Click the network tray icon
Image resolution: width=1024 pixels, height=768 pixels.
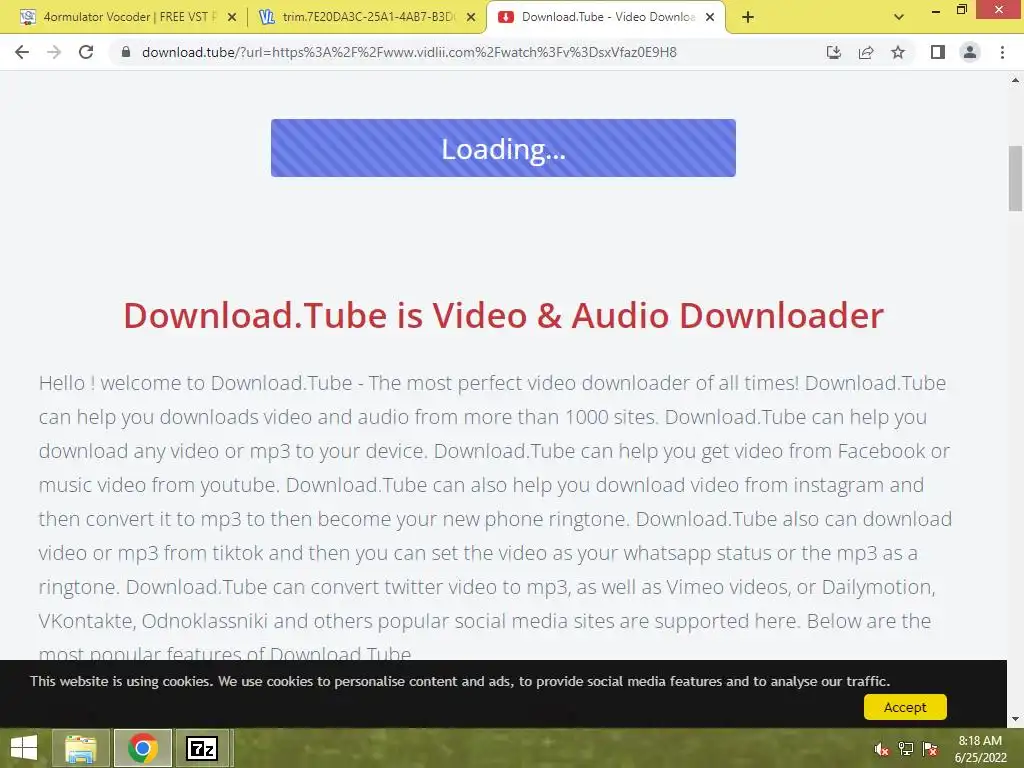pyautogui.click(x=906, y=749)
